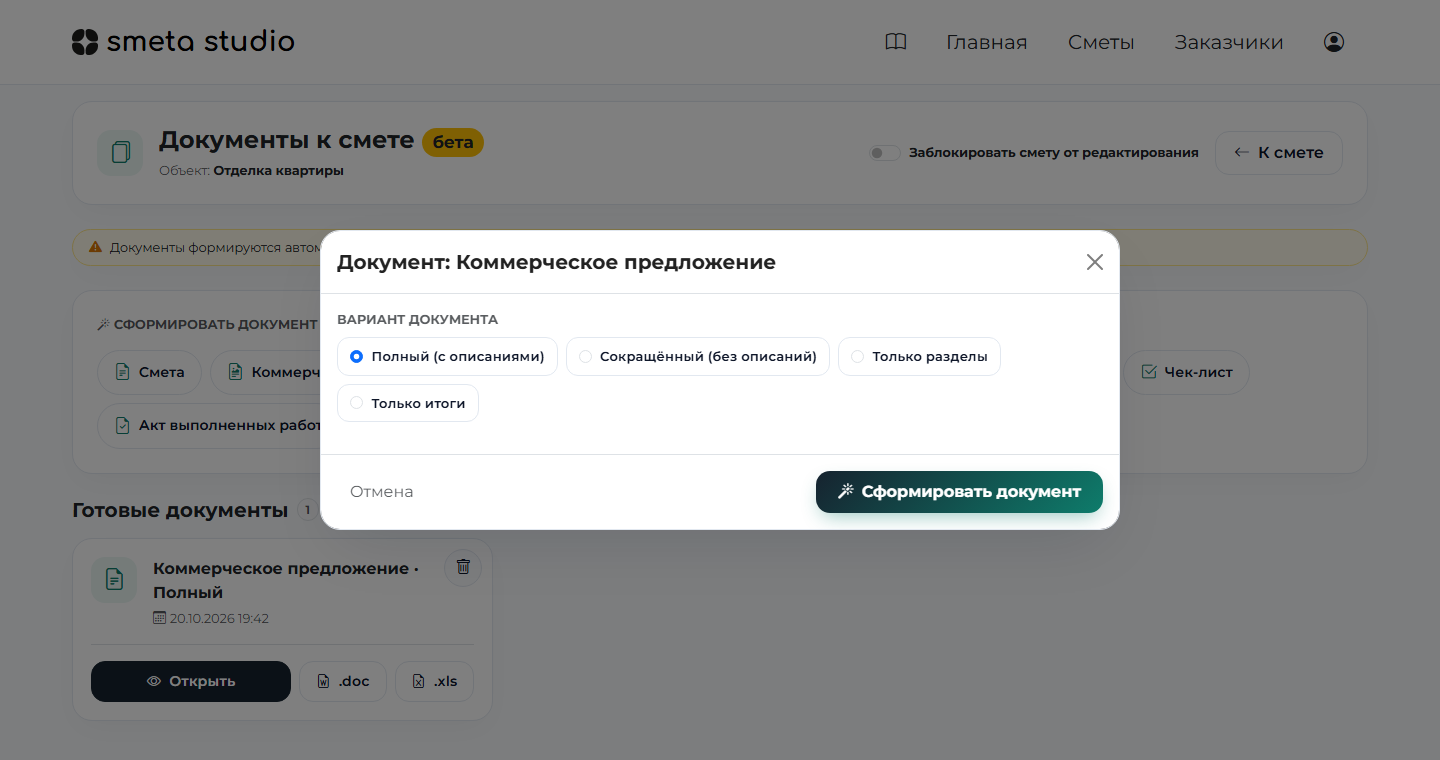This screenshot has width=1440, height=760.
Task: Select Только разделы variant
Action: pos(919,356)
